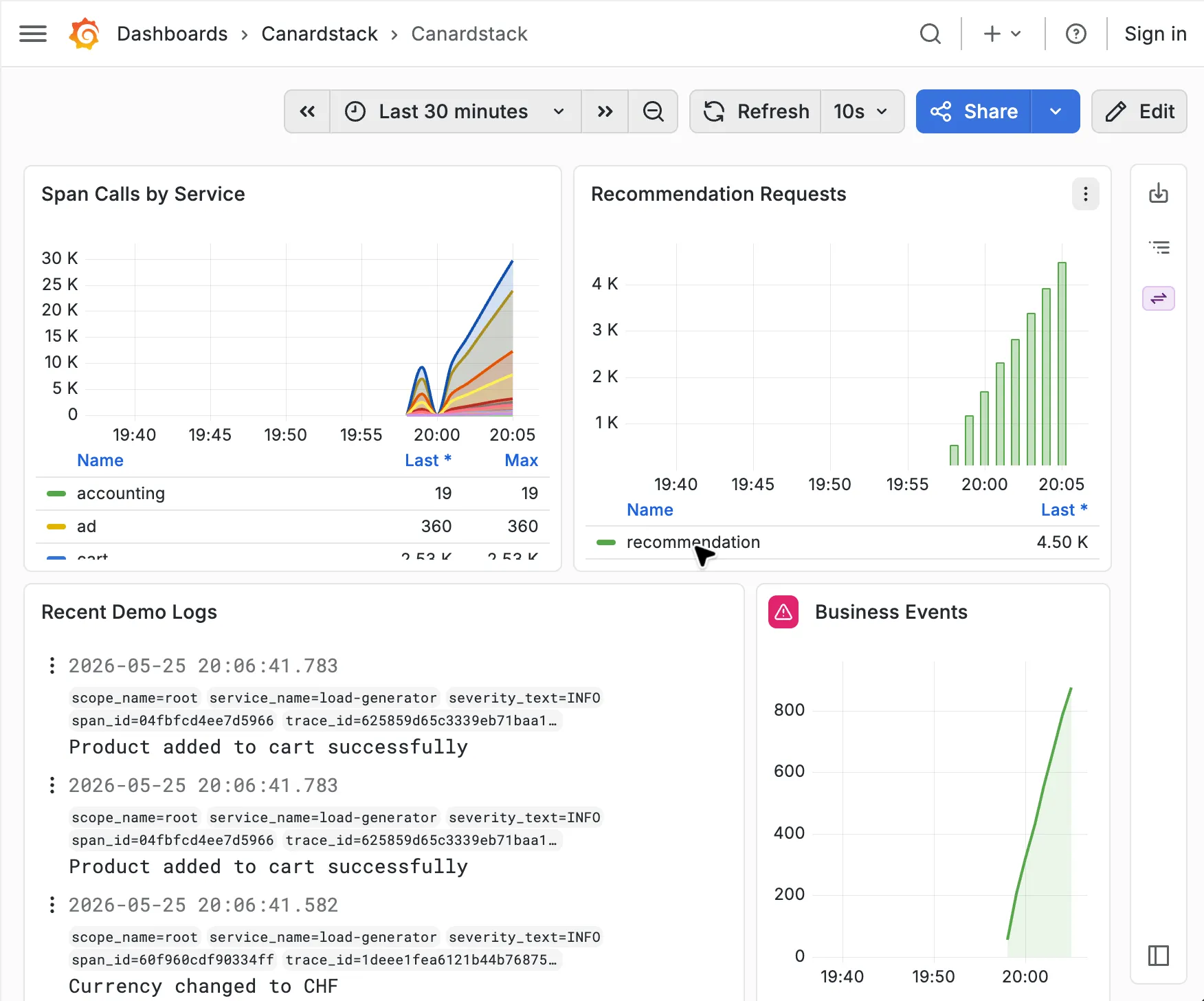Open Recommendation Requests panel menu
The image size is (1204, 1001).
(1086, 194)
